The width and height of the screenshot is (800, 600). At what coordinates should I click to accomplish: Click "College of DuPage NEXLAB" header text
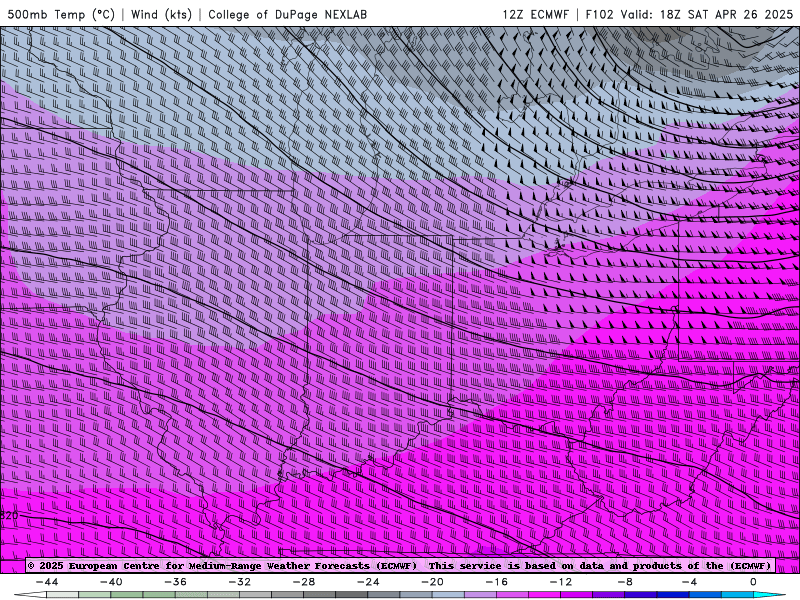(287, 14)
